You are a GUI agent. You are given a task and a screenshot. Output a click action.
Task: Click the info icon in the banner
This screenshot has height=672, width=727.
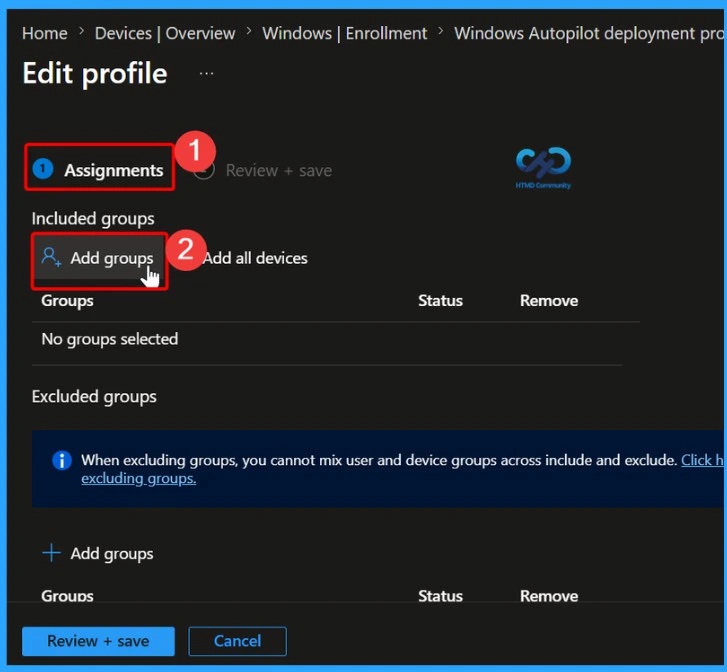(x=62, y=461)
